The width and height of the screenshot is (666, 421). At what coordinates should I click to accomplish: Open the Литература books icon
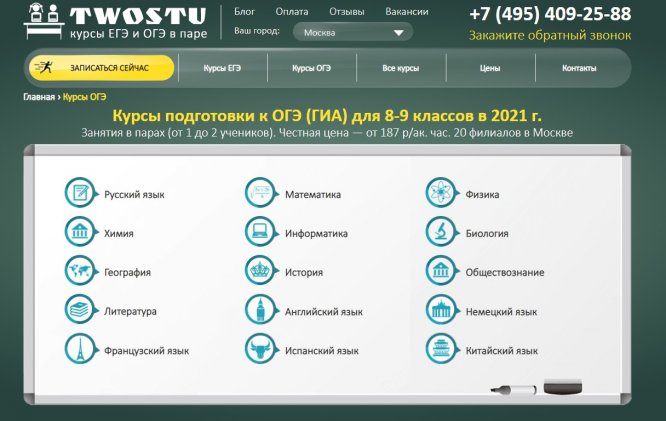tap(80, 310)
